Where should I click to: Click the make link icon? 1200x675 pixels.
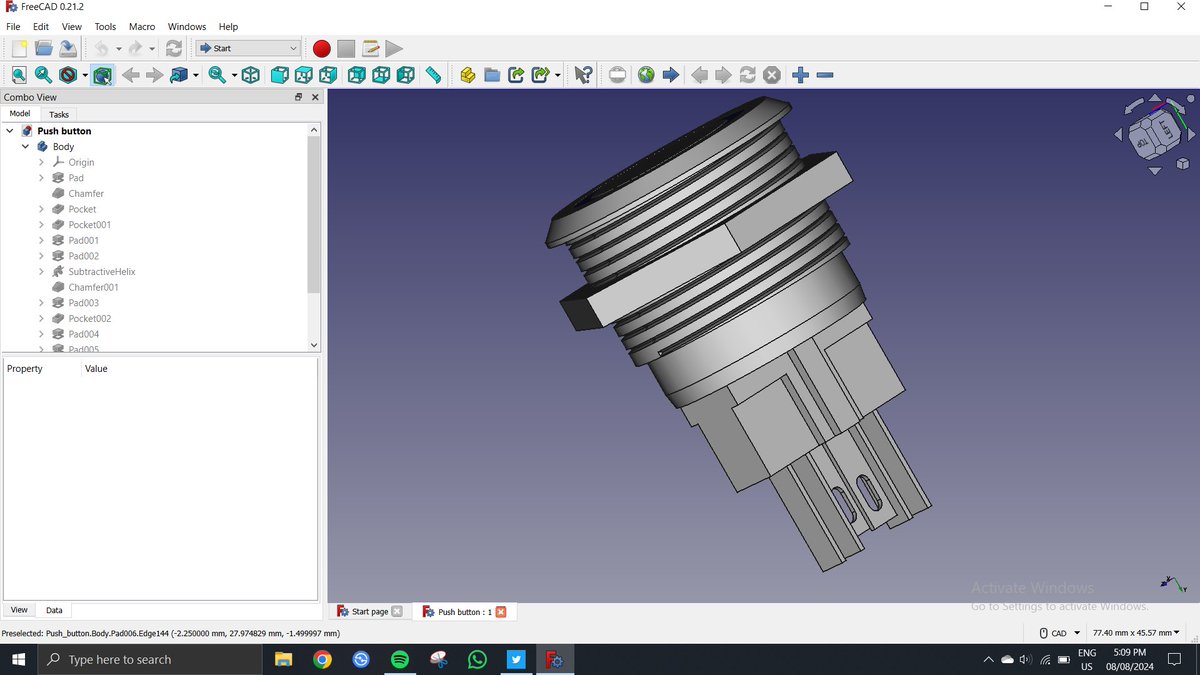pyautogui.click(x=516, y=75)
